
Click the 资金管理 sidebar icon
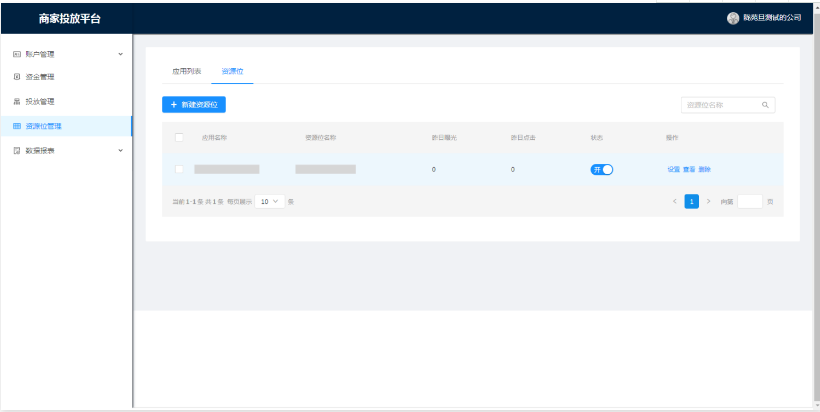pos(16,77)
